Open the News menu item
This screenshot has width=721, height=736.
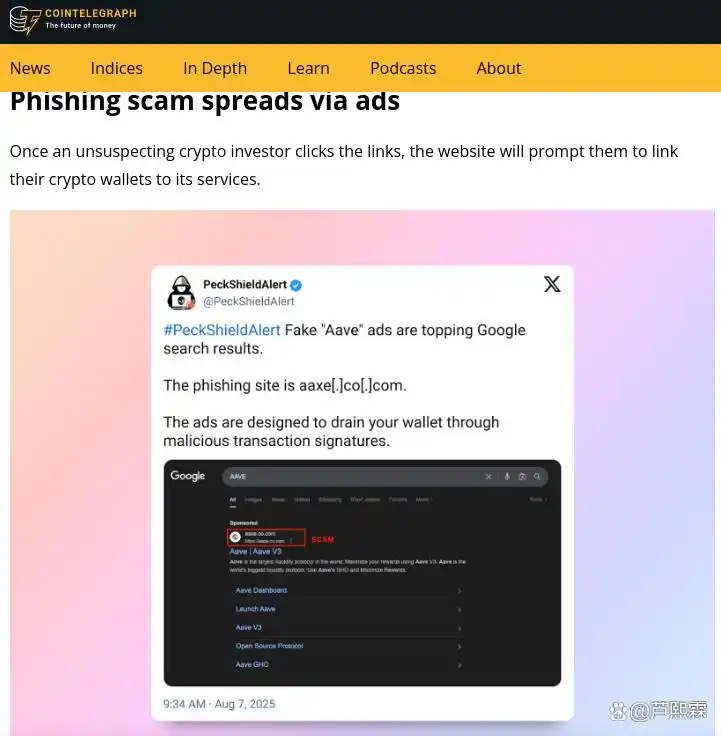[x=30, y=68]
